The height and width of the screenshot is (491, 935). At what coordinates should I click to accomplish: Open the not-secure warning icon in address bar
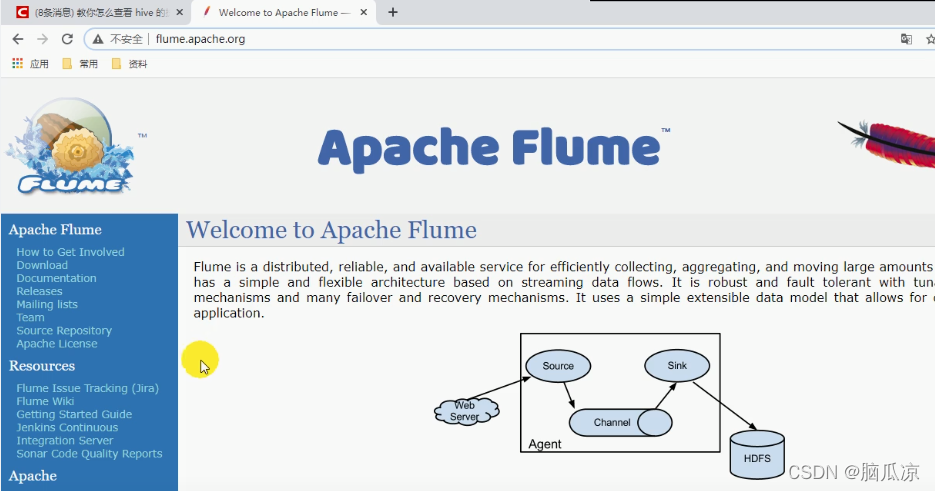(98, 39)
